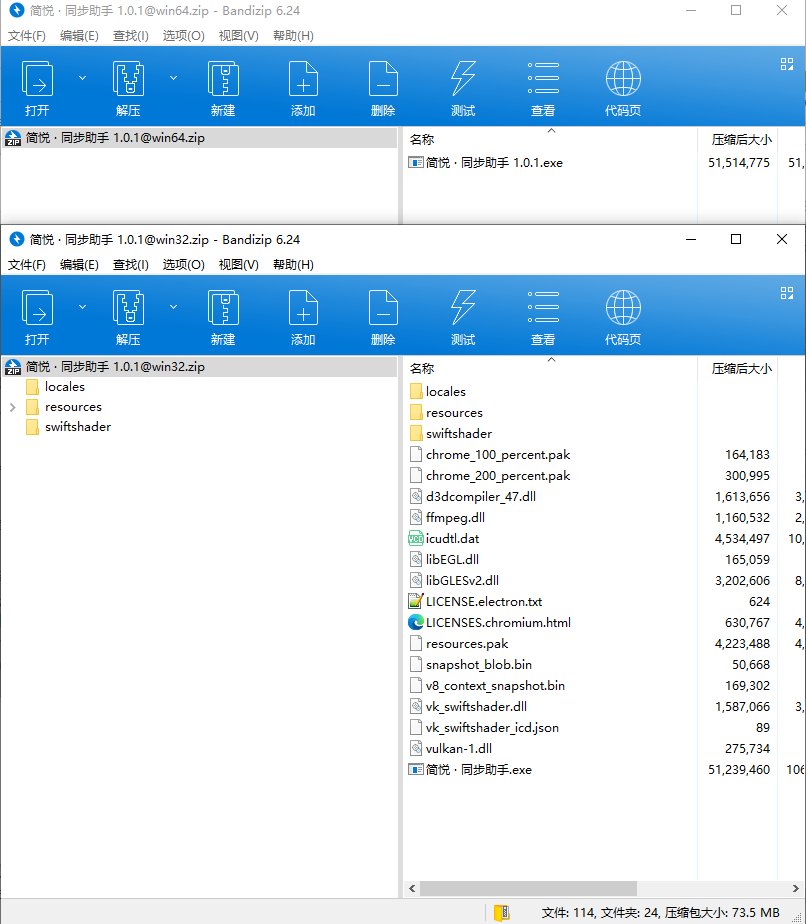Open 编辑(E) menu in win32 window
Viewport: 806px width, 924px height.
[79, 265]
